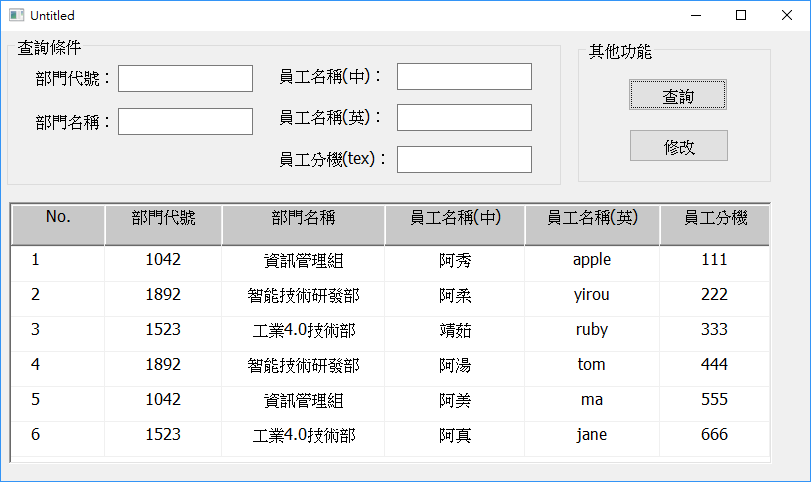
Task: Focus the 員工分機(tex) input box
Action: click(x=464, y=159)
